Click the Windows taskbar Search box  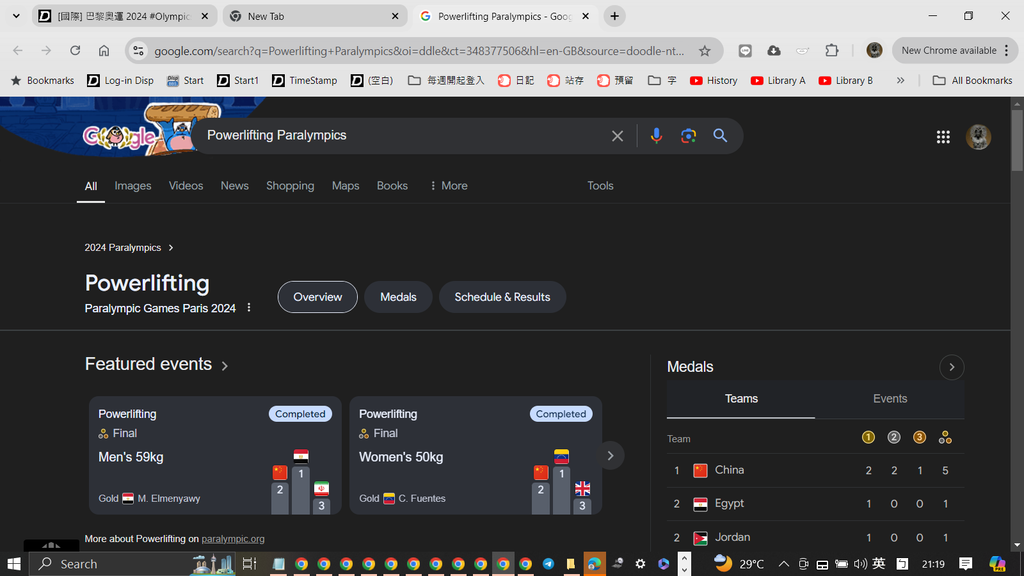coord(131,564)
